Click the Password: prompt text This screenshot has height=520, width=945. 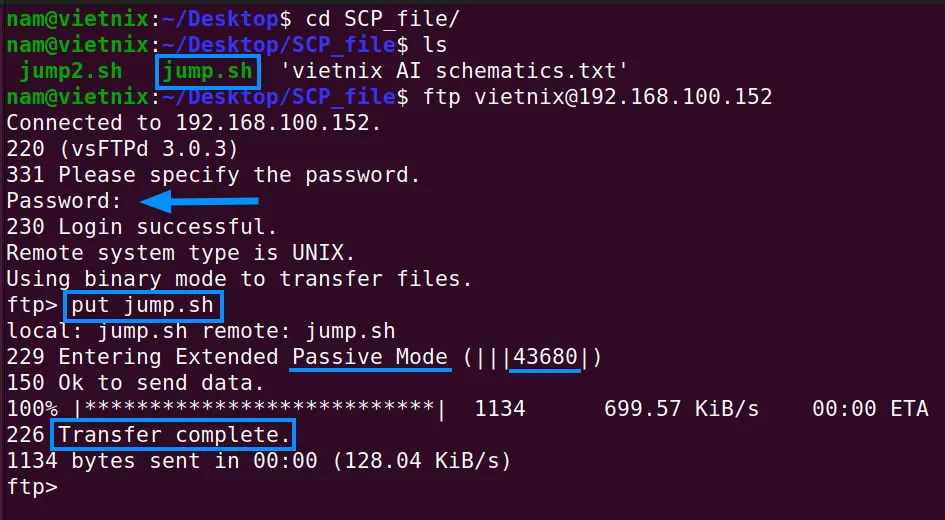[64, 201]
